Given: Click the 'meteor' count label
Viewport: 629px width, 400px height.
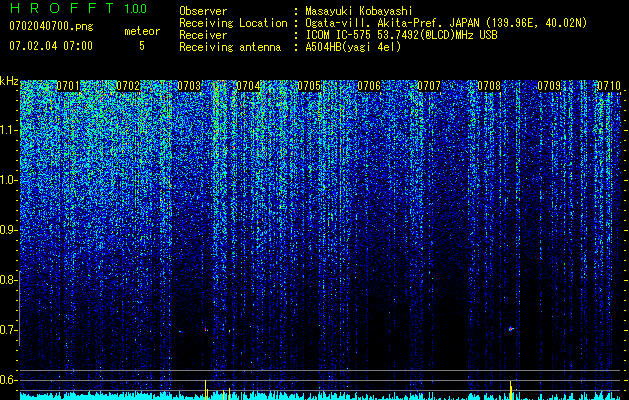Looking at the screenshot, I should [x=142, y=31].
